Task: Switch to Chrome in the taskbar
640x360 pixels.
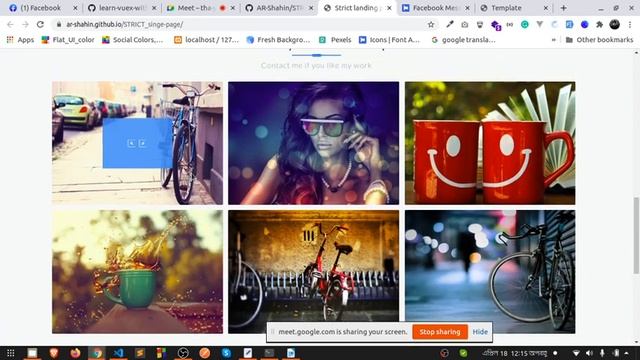Action: pyautogui.click(x=97, y=353)
